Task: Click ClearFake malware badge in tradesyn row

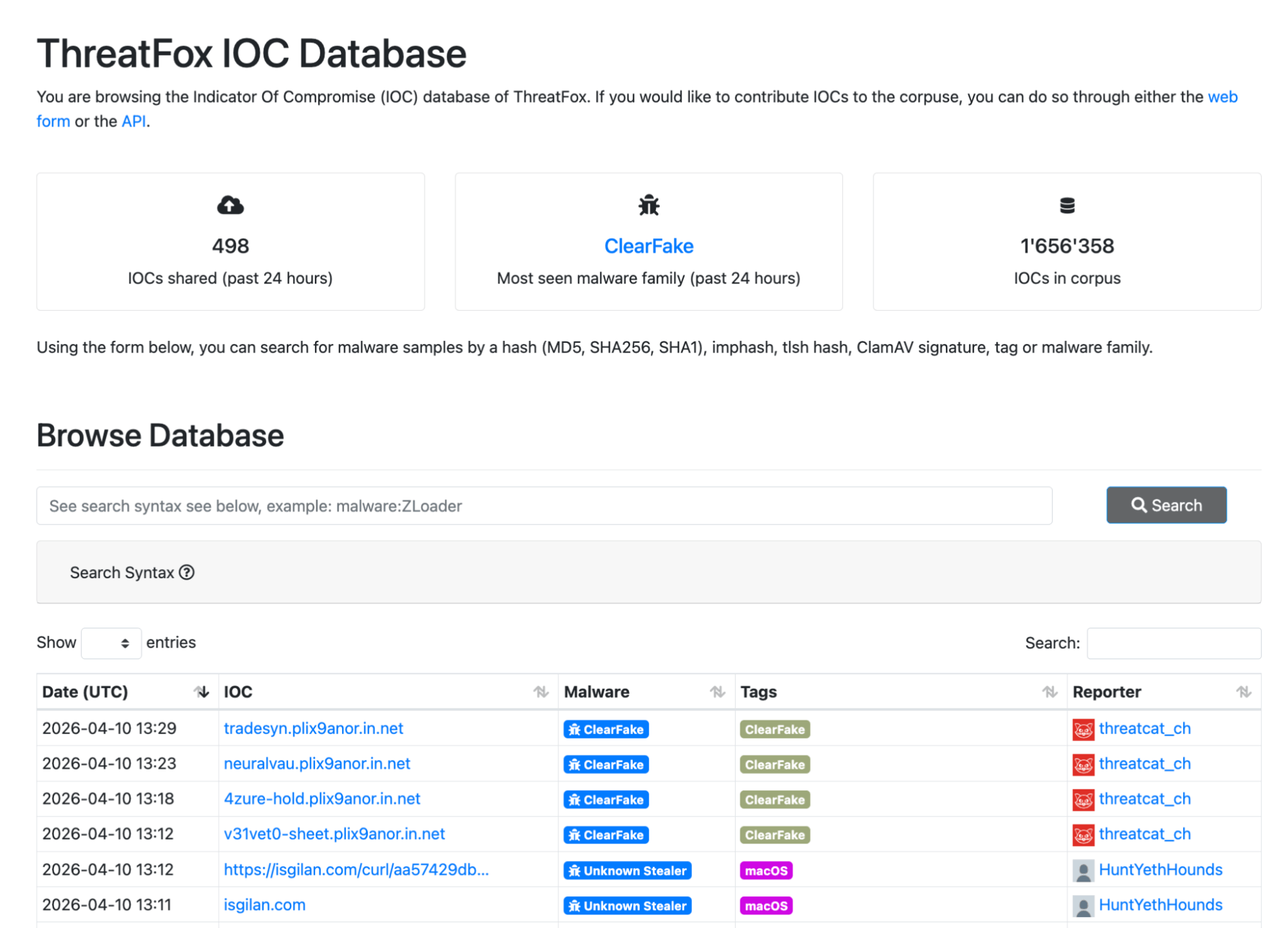Action: point(606,729)
